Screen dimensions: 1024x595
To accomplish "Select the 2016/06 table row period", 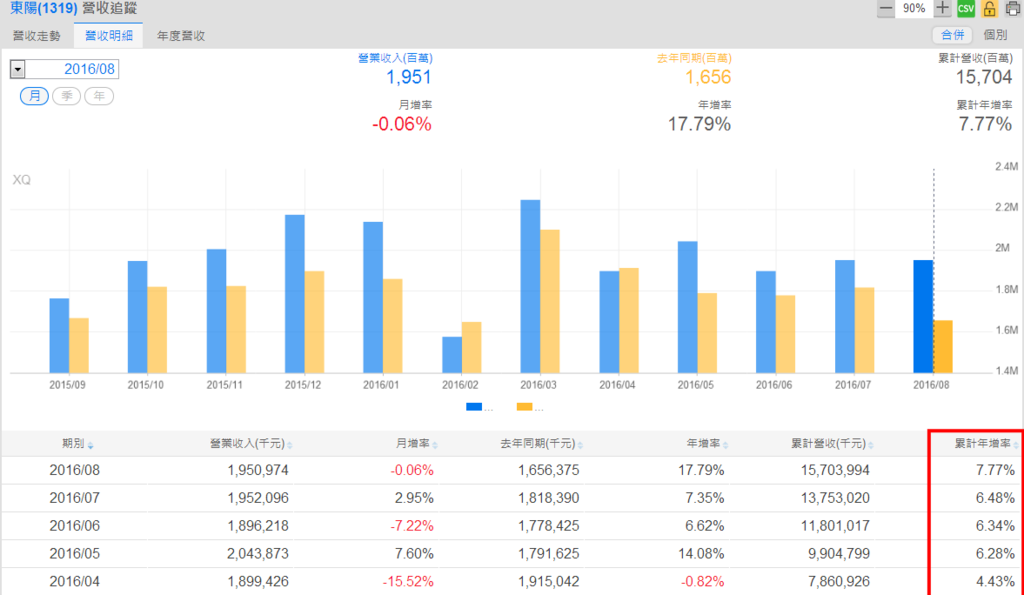I will click(x=74, y=526).
